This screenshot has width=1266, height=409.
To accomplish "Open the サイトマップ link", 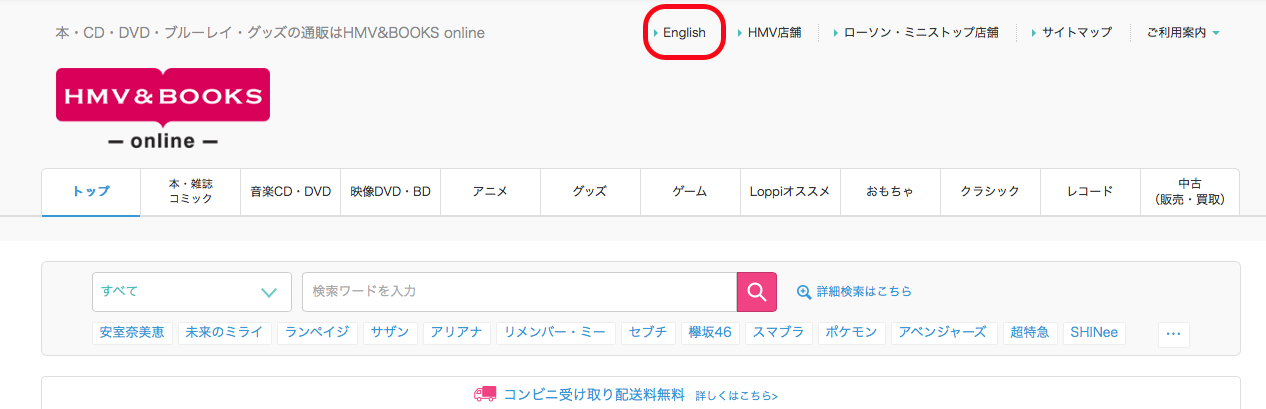I will [1076, 33].
